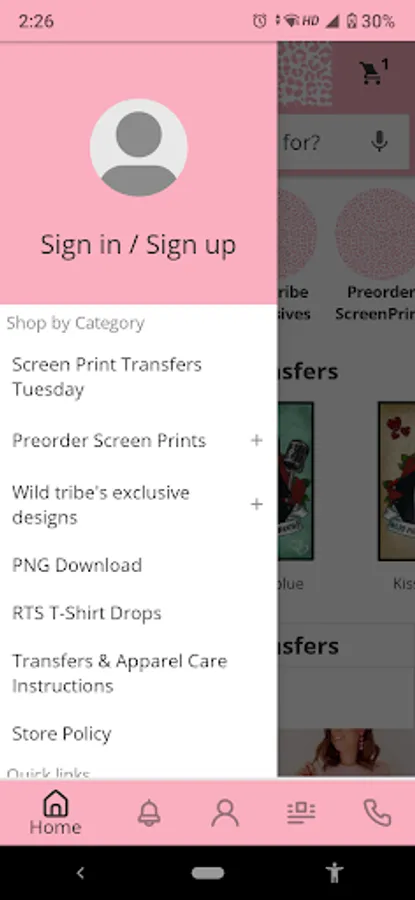Open the shopping cart icon

pos(373,73)
